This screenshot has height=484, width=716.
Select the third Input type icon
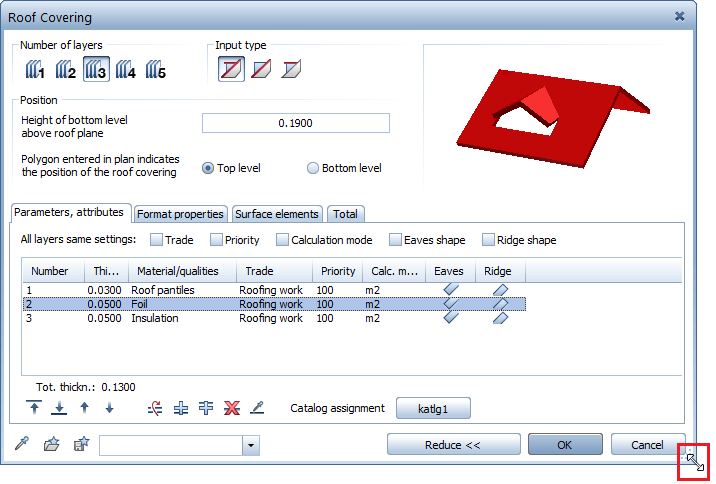[x=291, y=69]
